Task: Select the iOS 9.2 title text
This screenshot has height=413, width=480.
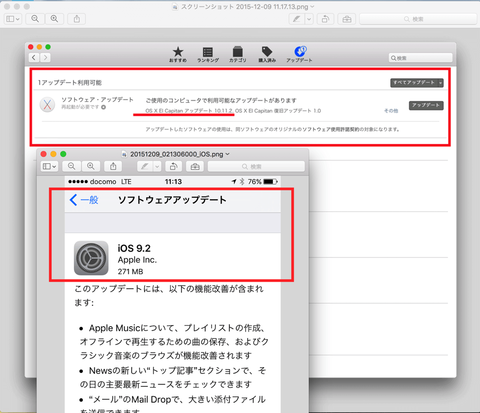Action: pyautogui.click(x=134, y=248)
